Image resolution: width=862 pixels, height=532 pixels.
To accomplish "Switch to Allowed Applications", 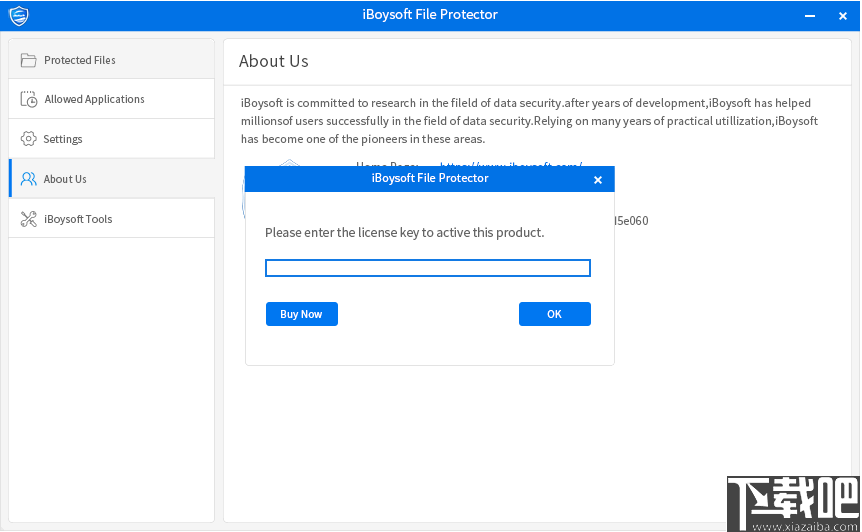I will tap(112, 99).
